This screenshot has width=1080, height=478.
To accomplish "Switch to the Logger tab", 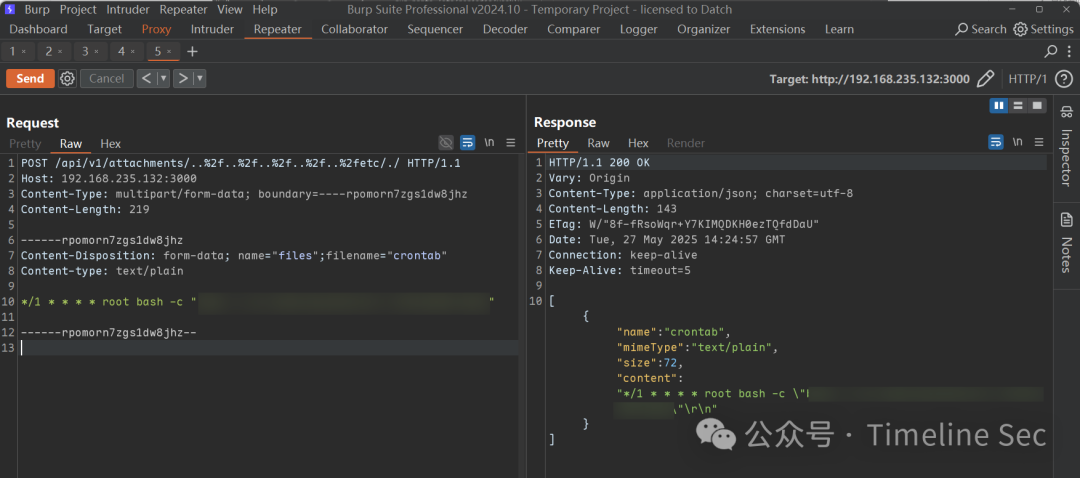I will (638, 29).
